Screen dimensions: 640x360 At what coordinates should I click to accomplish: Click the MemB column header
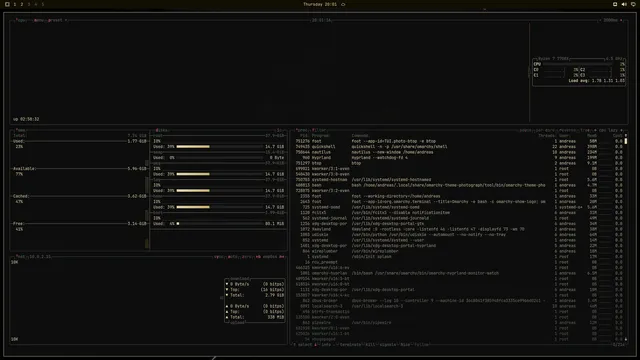pos(592,136)
